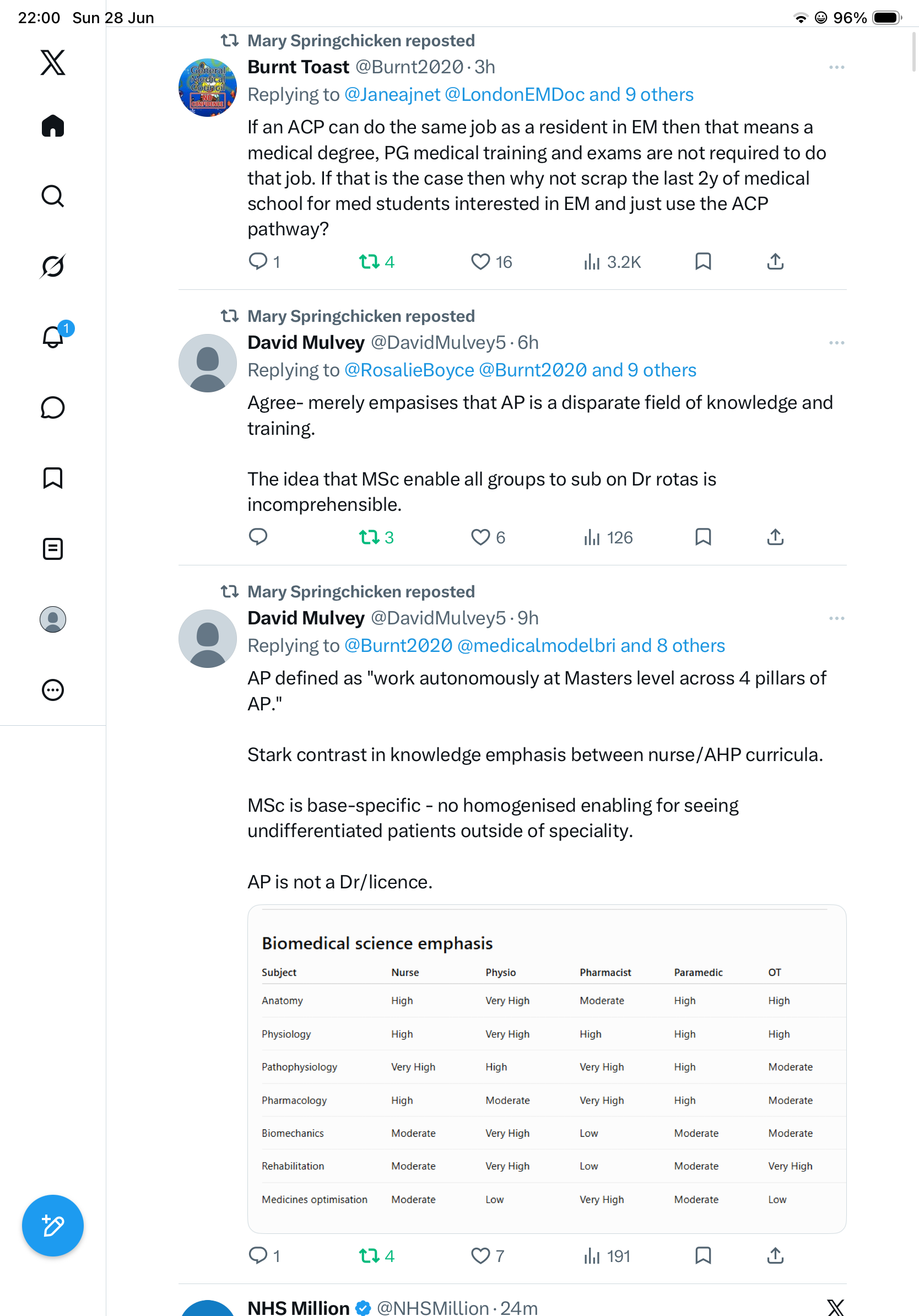
Task: Open the Biomedical science emphasis table image
Action: coord(547,1069)
